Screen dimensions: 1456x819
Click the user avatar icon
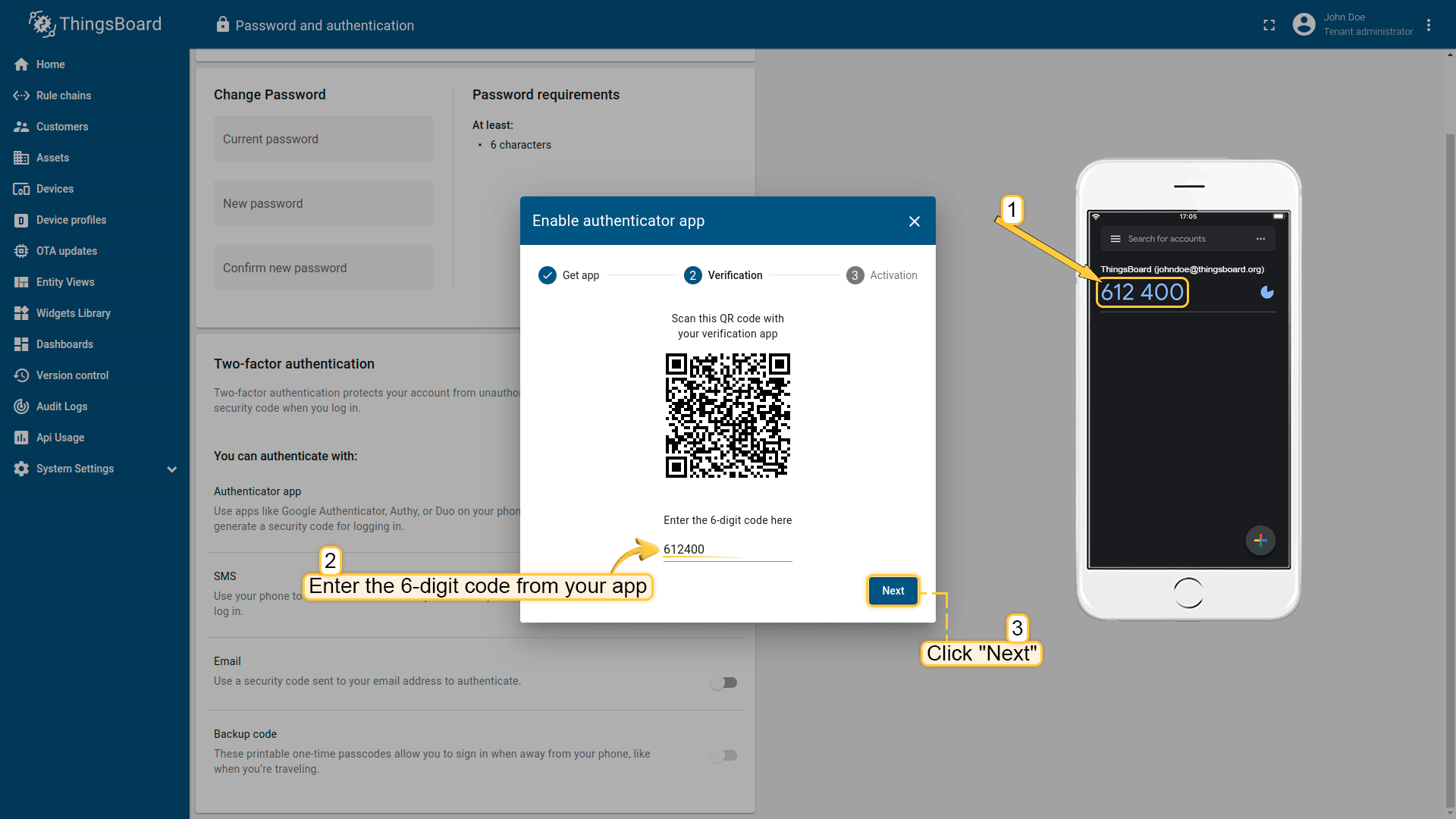coord(1304,24)
